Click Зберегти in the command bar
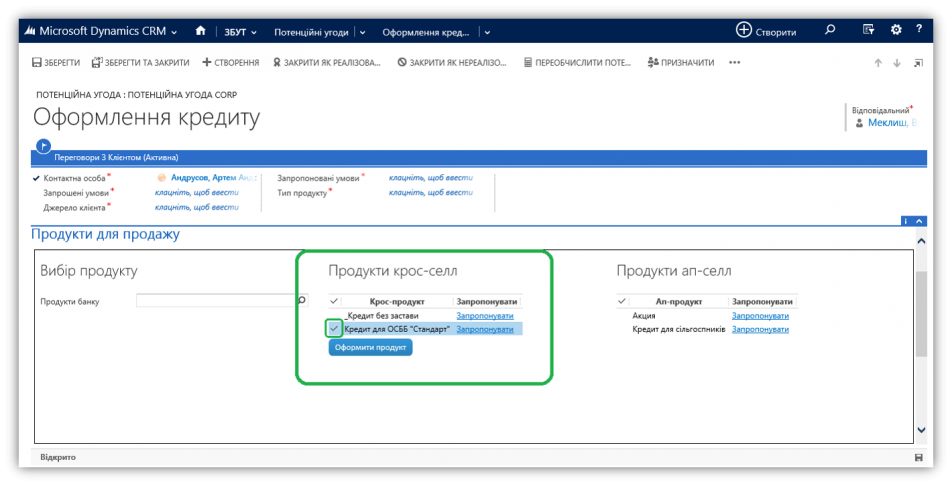The image size is (952, 486). 56,62
